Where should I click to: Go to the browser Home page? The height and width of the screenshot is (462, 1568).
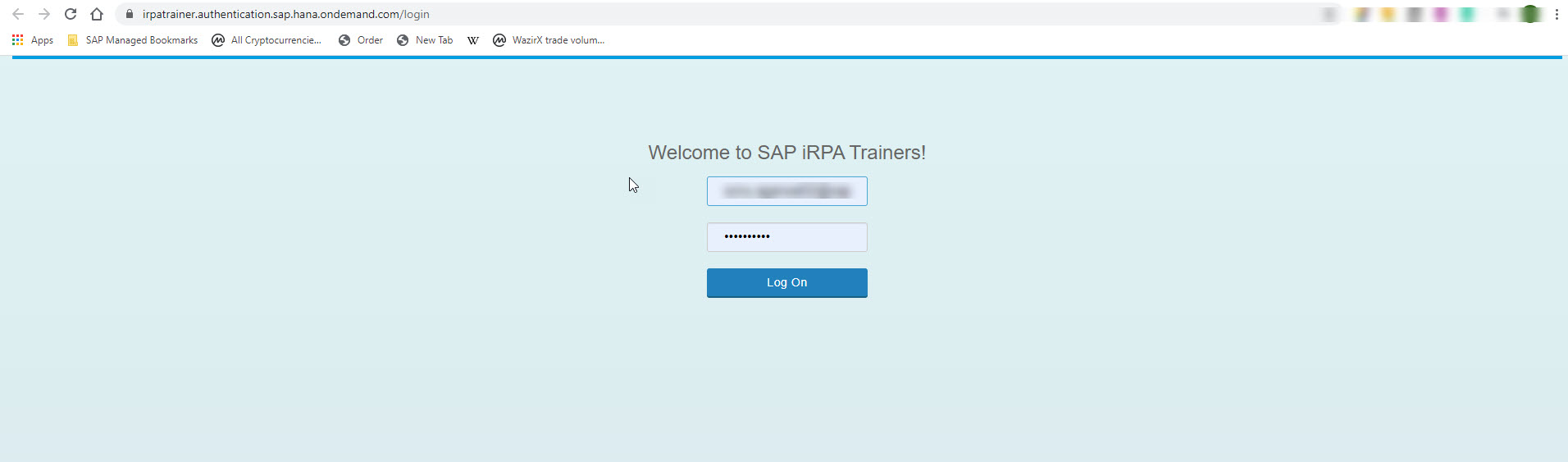[x=97, y=14]
